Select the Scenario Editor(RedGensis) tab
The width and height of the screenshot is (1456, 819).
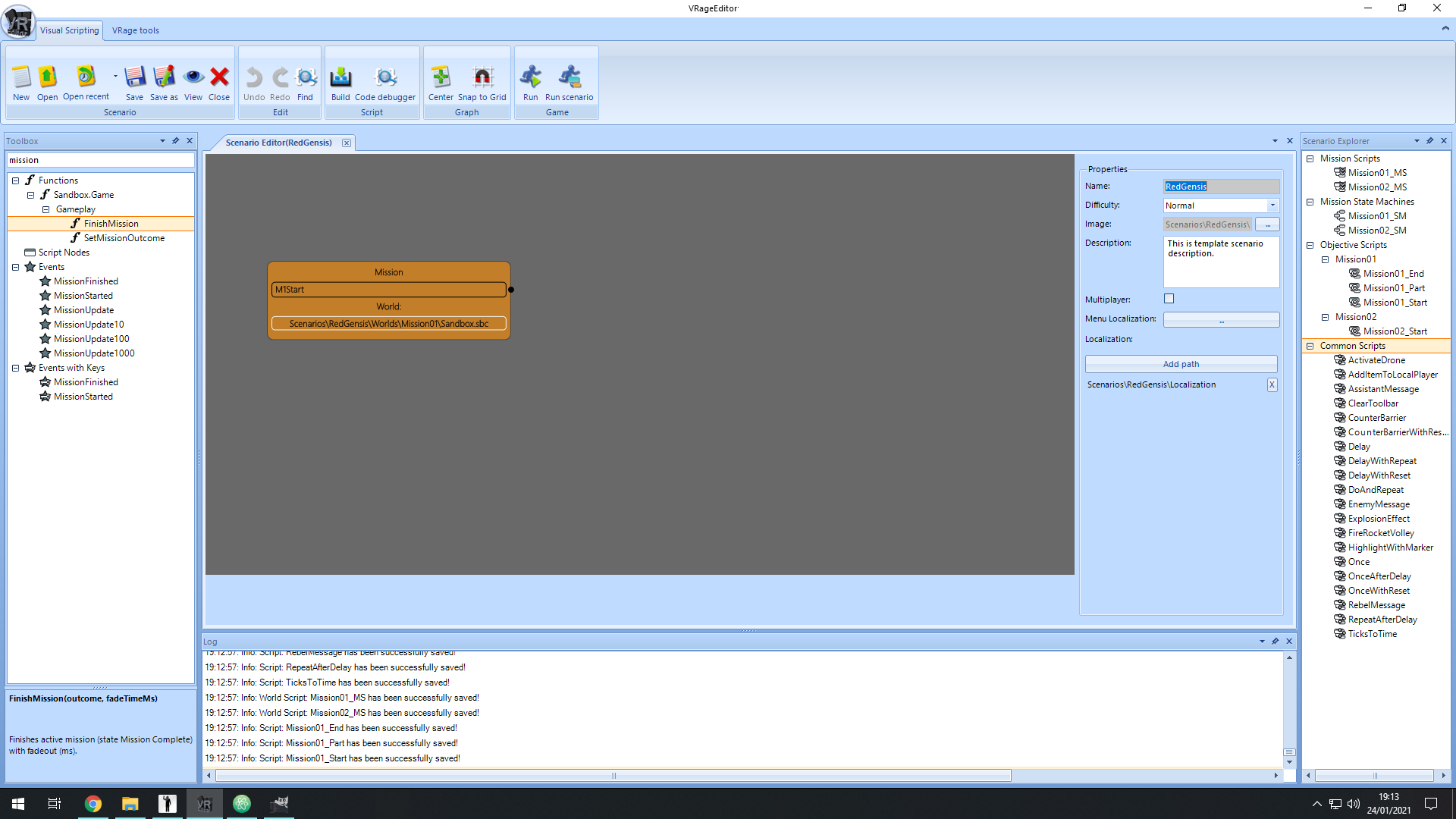278,143
